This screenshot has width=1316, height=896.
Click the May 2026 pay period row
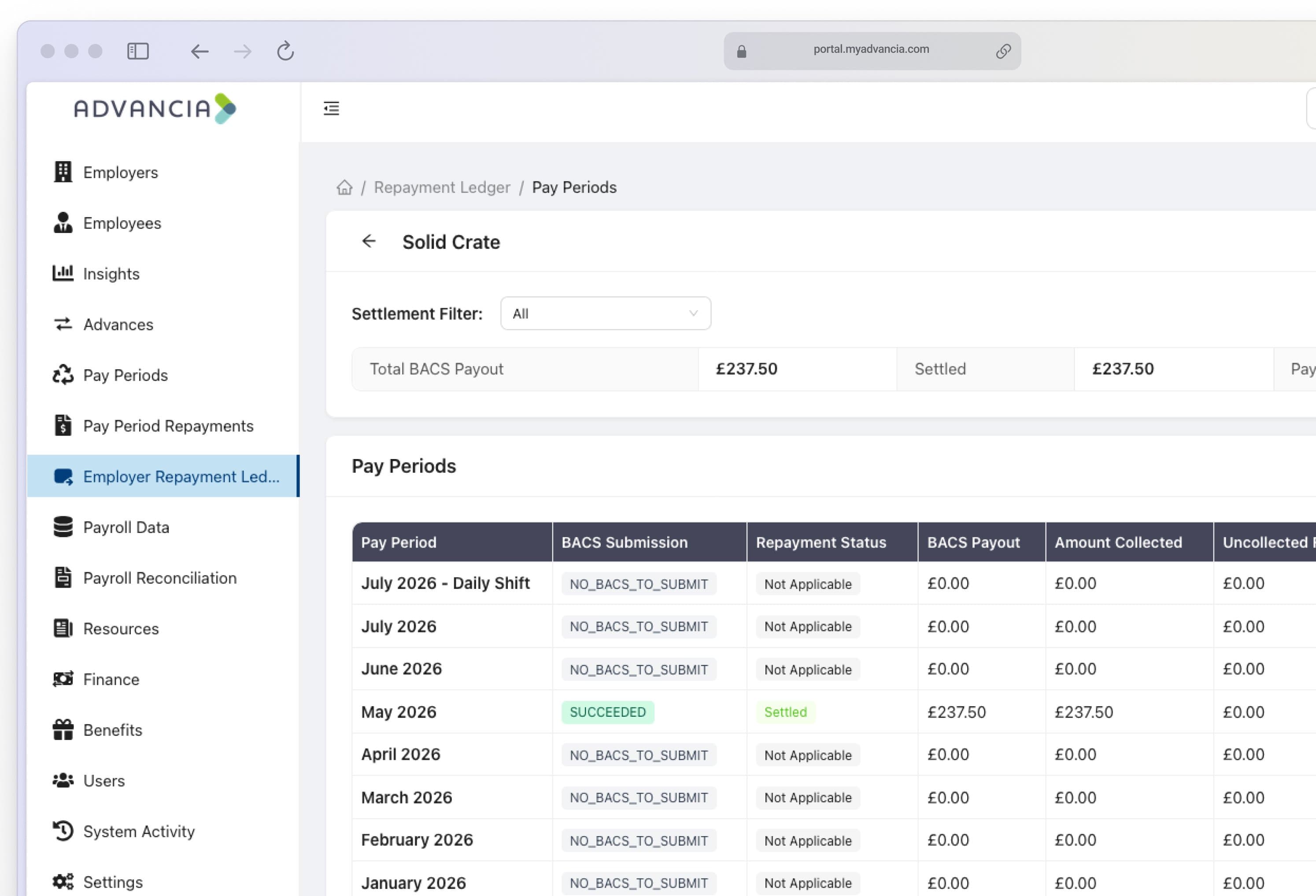[834, 711]
